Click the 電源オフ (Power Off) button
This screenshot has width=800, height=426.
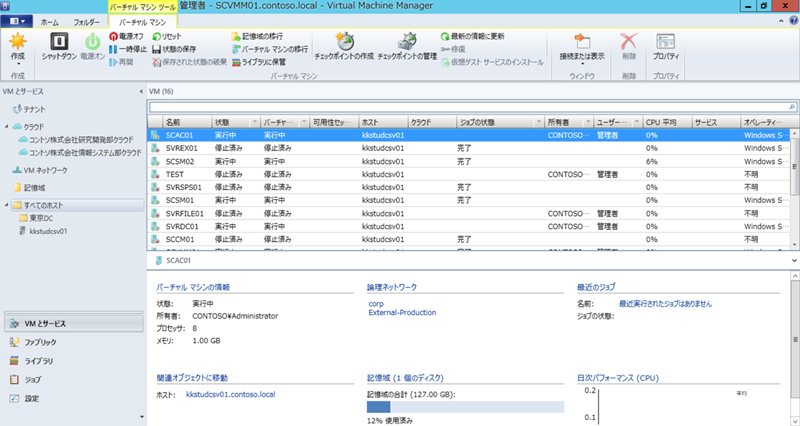(127, 36)
